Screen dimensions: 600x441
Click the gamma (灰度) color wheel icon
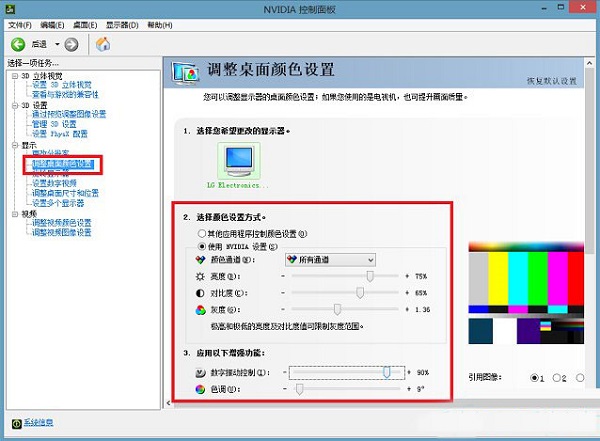200,310
